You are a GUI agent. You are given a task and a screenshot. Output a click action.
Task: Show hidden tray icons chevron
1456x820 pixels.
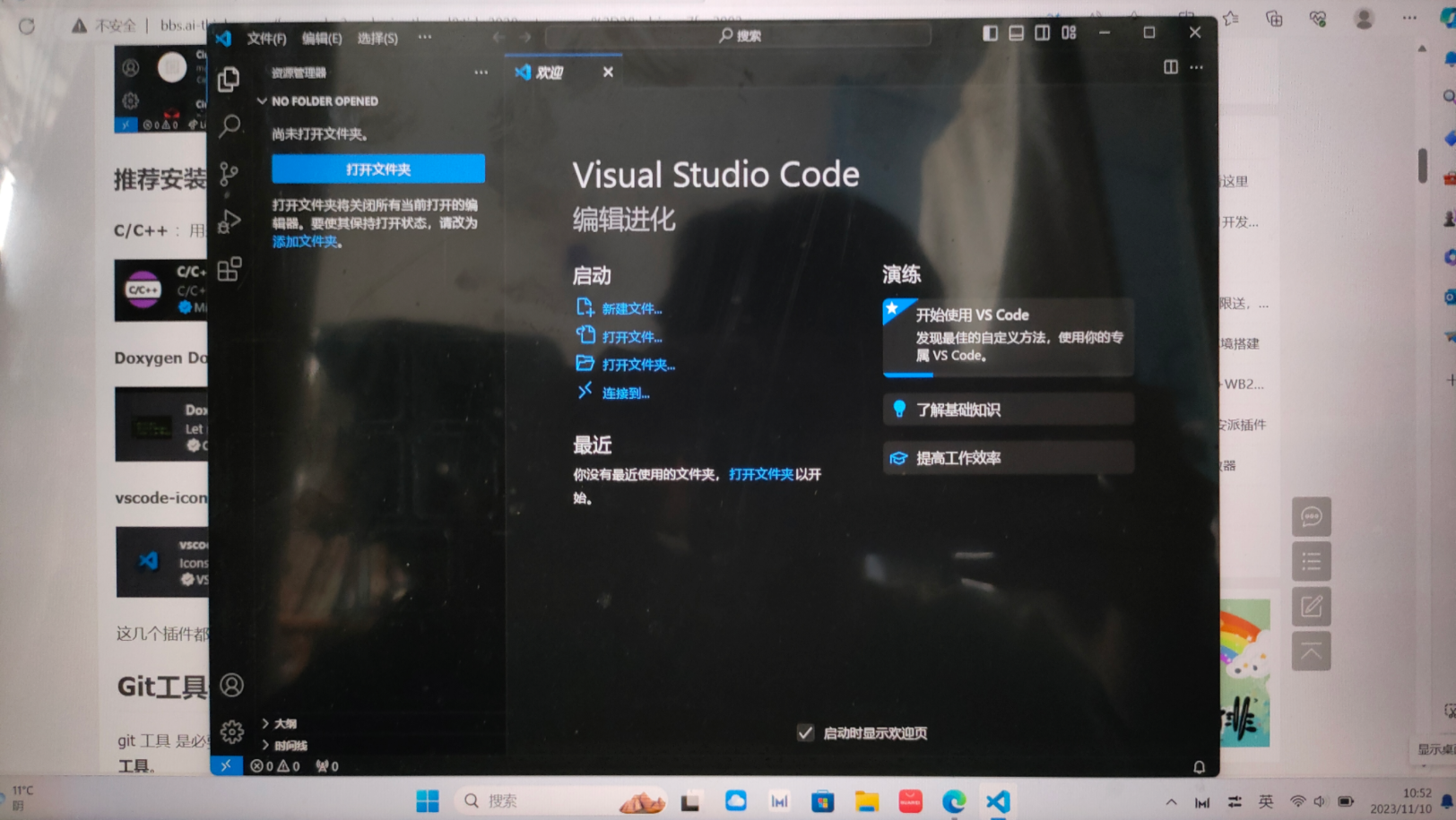[1171, 802]
